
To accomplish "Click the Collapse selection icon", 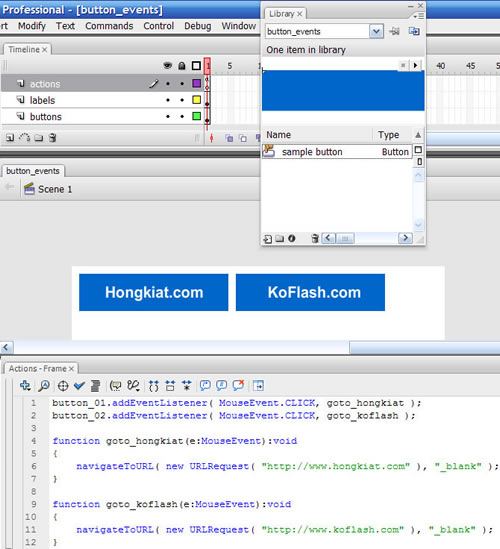I will [x=170, y=386].
